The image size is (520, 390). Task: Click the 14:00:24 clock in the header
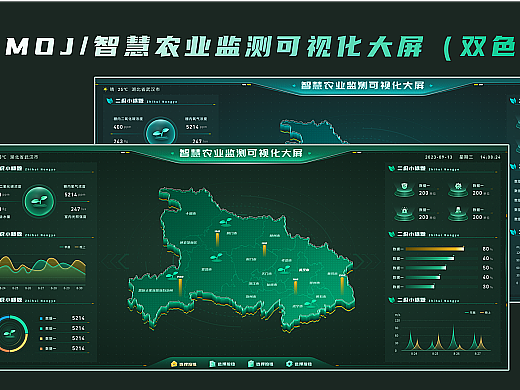490,157
